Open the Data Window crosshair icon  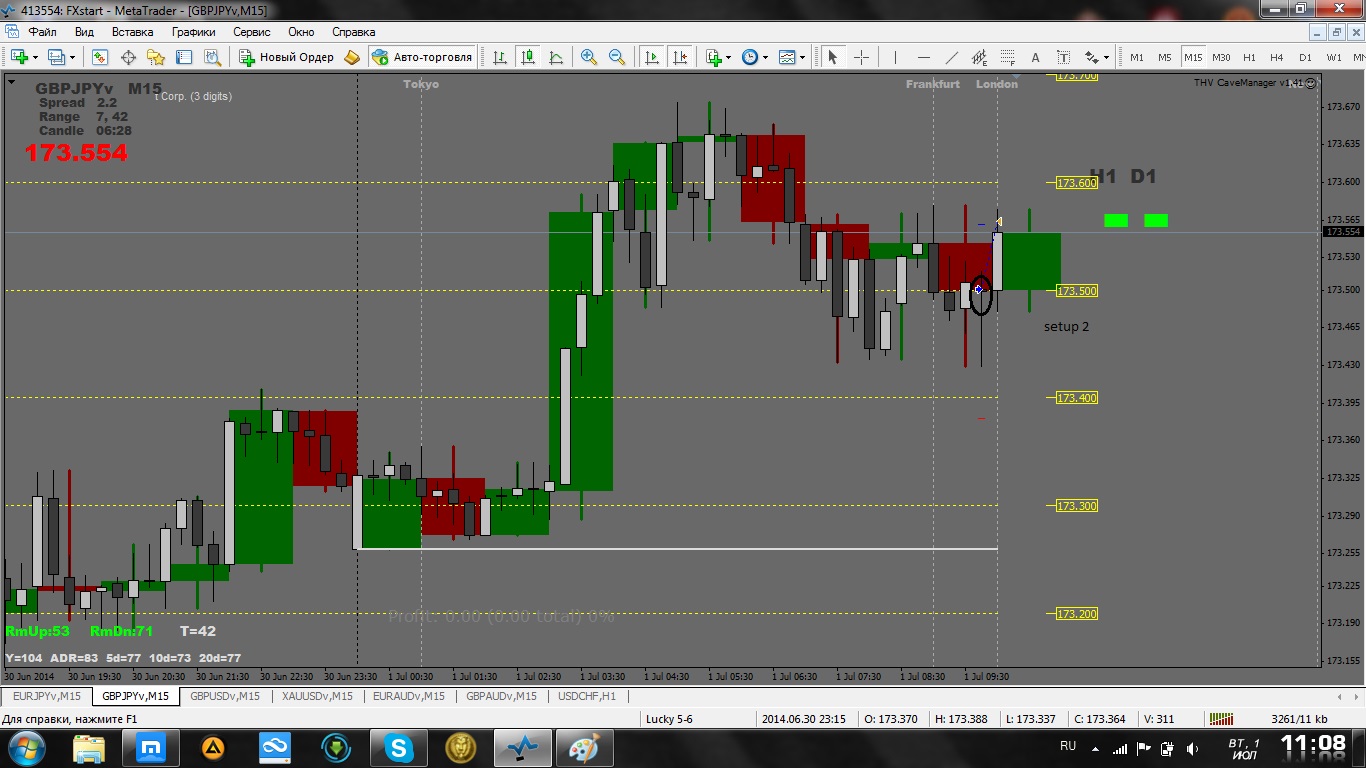129,57
